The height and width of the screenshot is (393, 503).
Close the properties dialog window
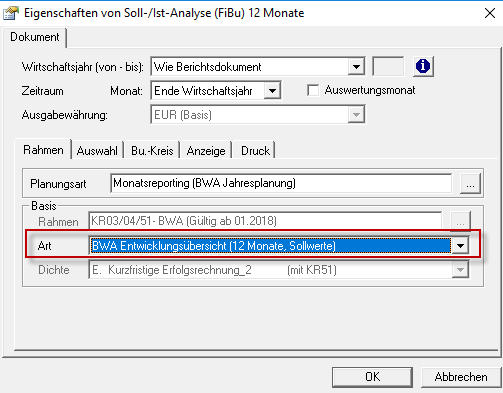490,13
